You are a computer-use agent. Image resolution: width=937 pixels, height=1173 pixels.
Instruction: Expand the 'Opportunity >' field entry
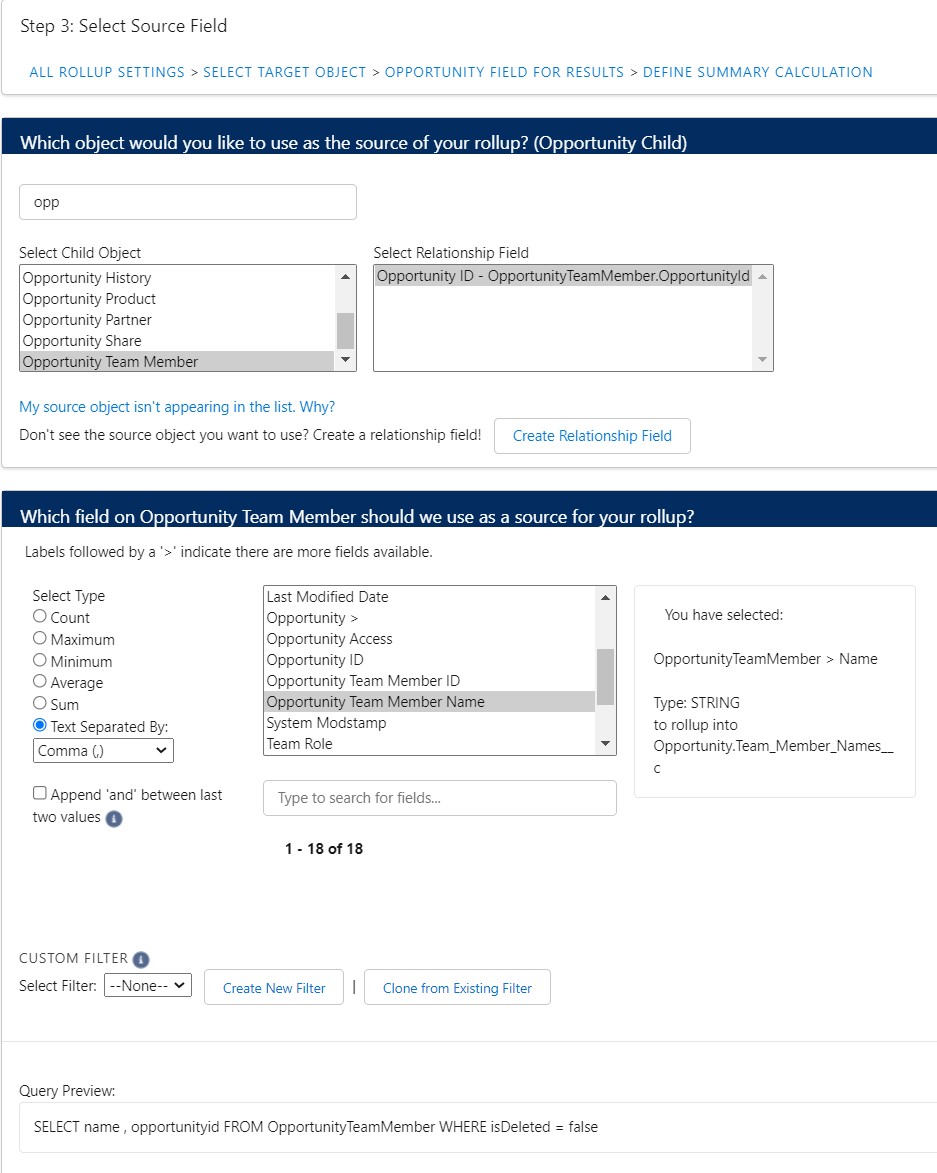click(x=313, y=618)
